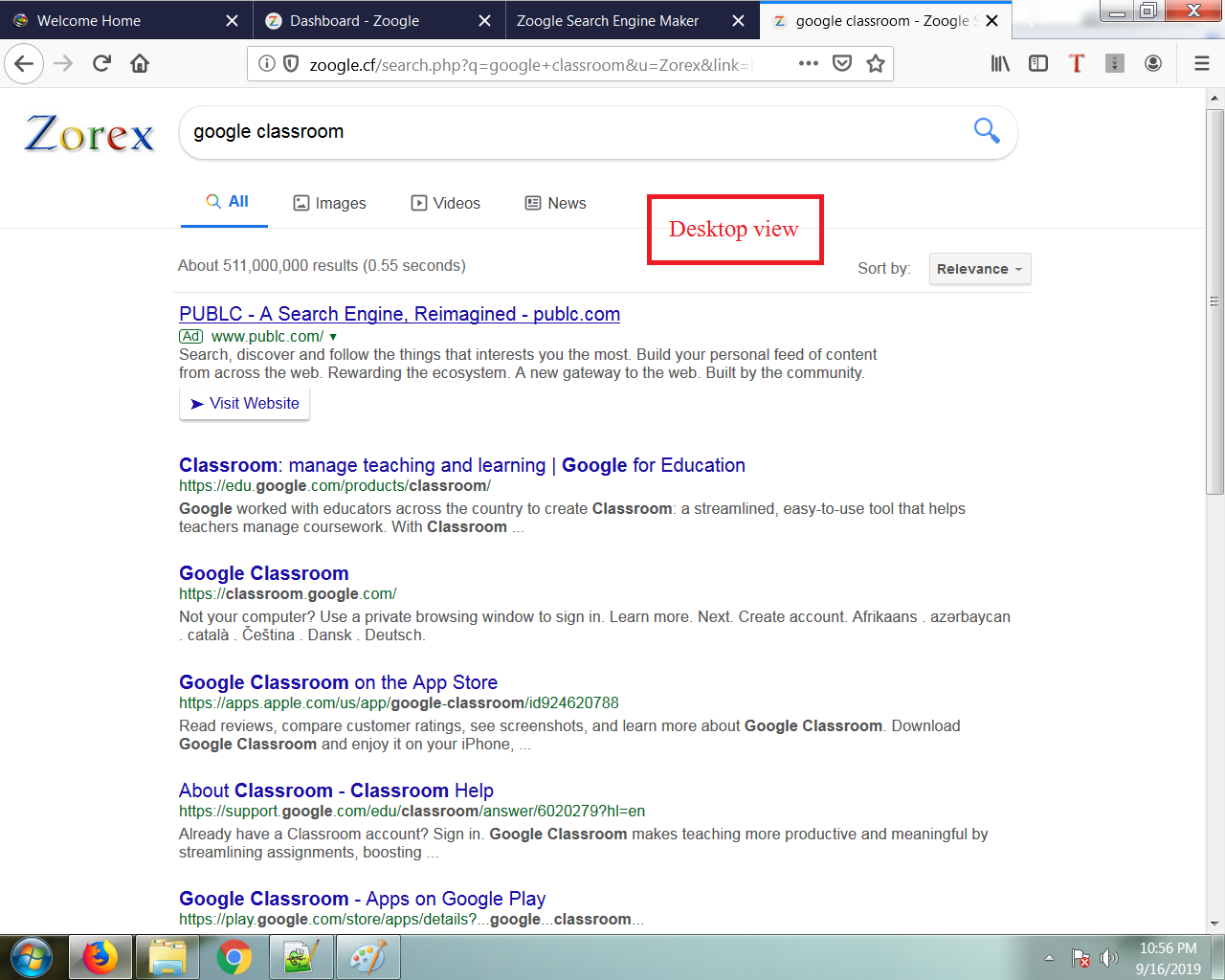Bookmark this page with star icon
This screenshot has width=1225, height=980.
click(x=875, y=64)
